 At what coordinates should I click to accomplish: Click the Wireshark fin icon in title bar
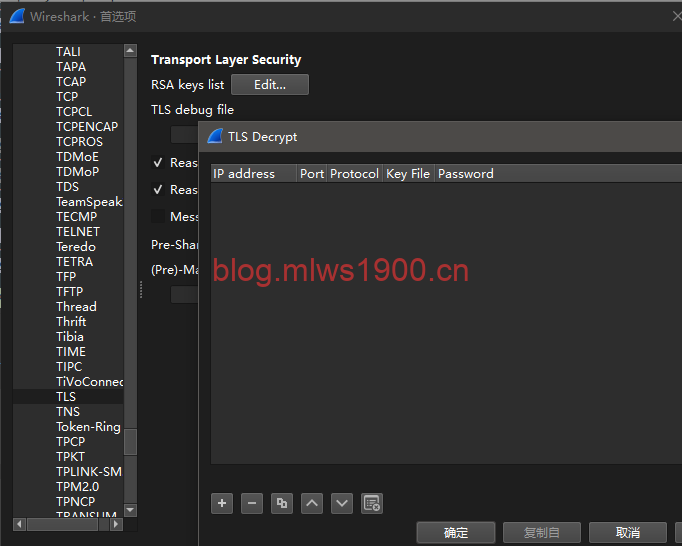[x=17, y=17]
